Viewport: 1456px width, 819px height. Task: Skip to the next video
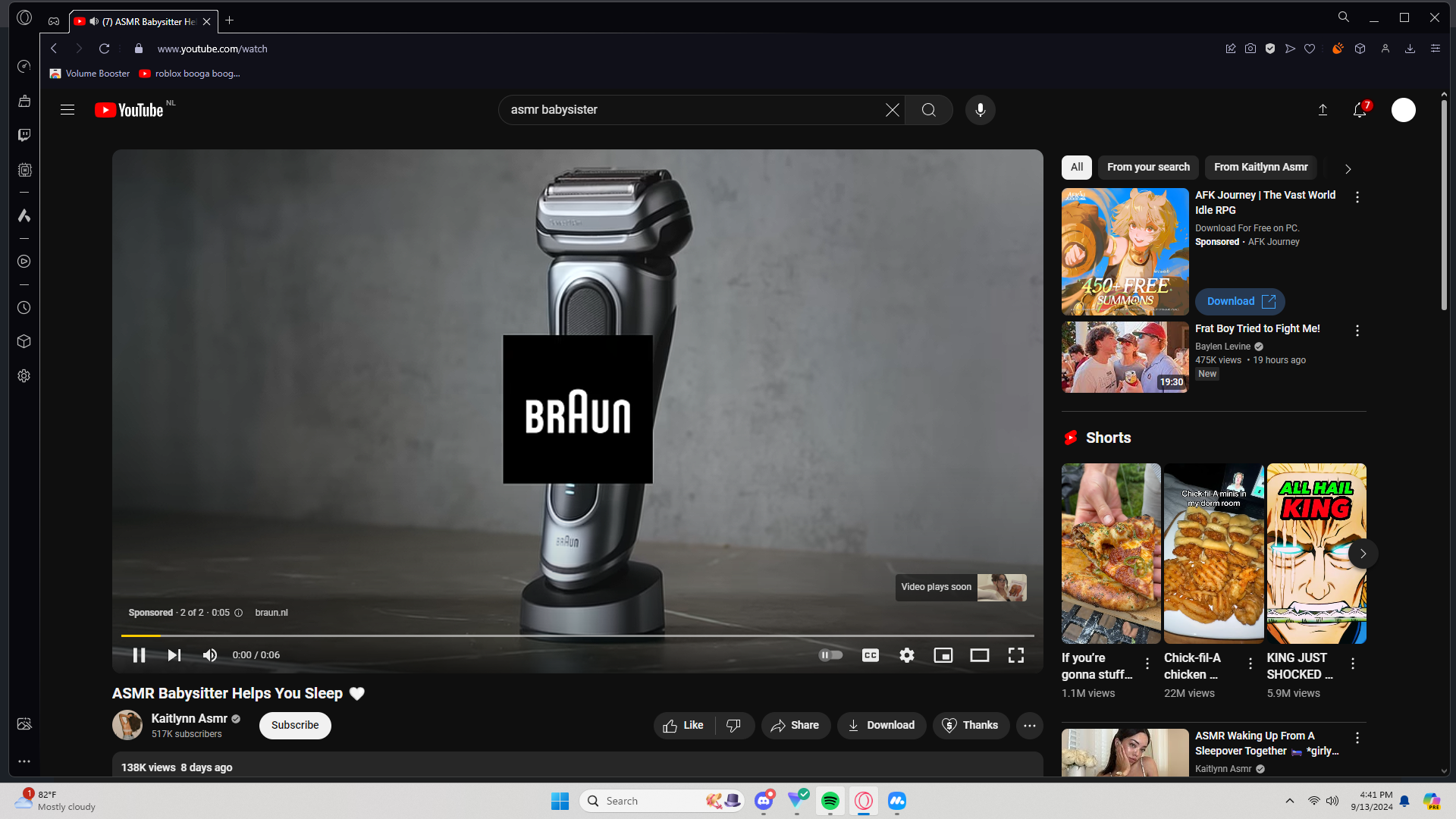(x=174, y=655)
